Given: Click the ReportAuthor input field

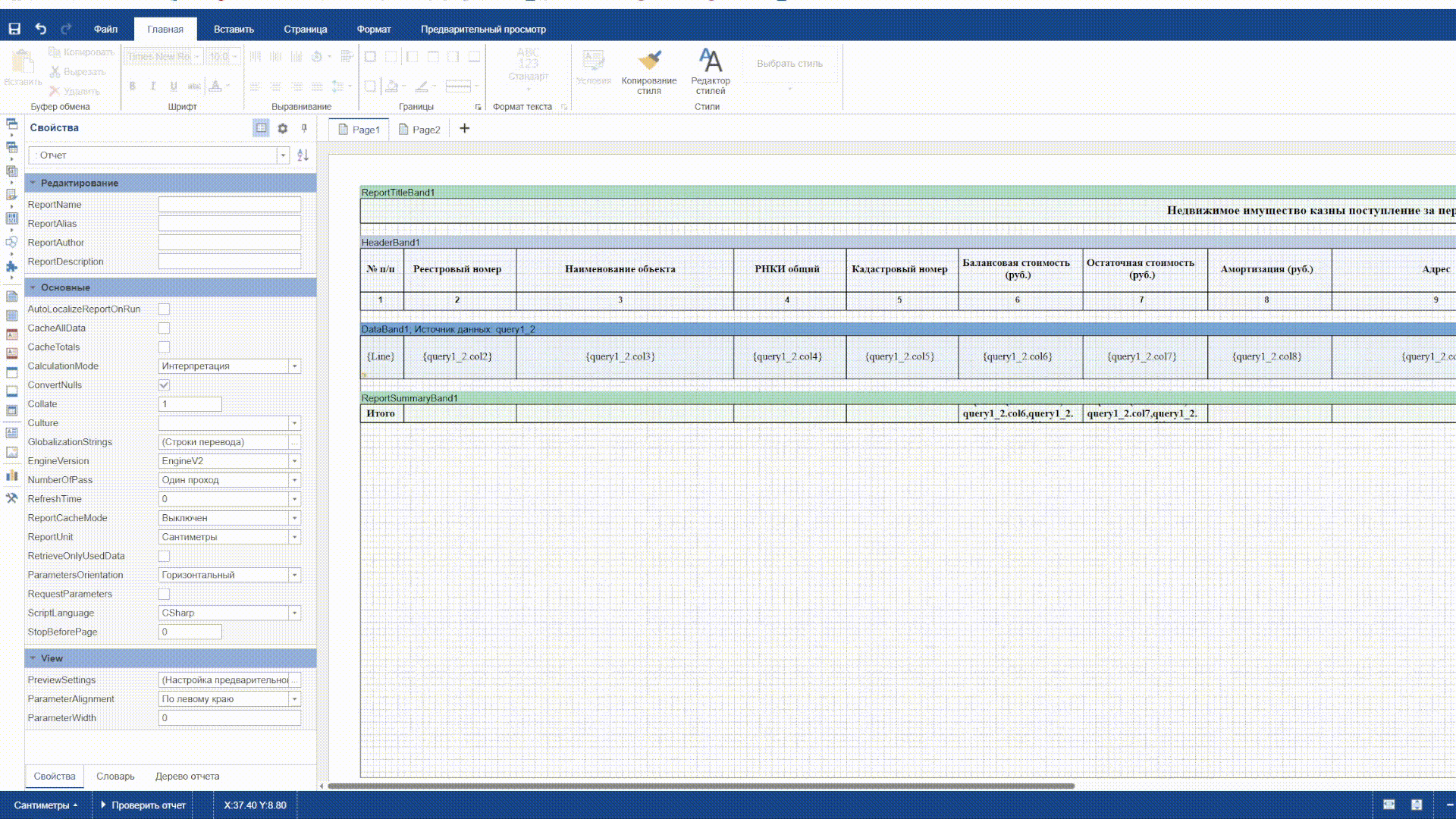Looking at the screenshot, I should pyautogui.click(x=229, y=243).
